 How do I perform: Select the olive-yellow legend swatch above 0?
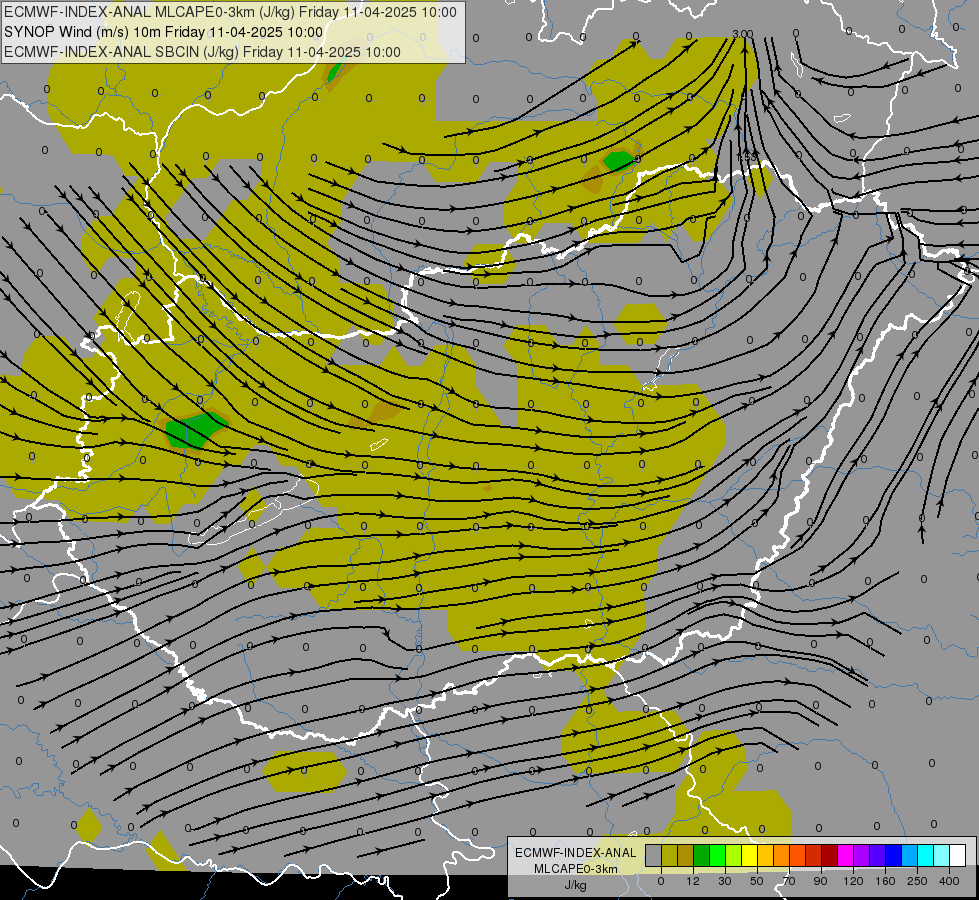point(669,855)
